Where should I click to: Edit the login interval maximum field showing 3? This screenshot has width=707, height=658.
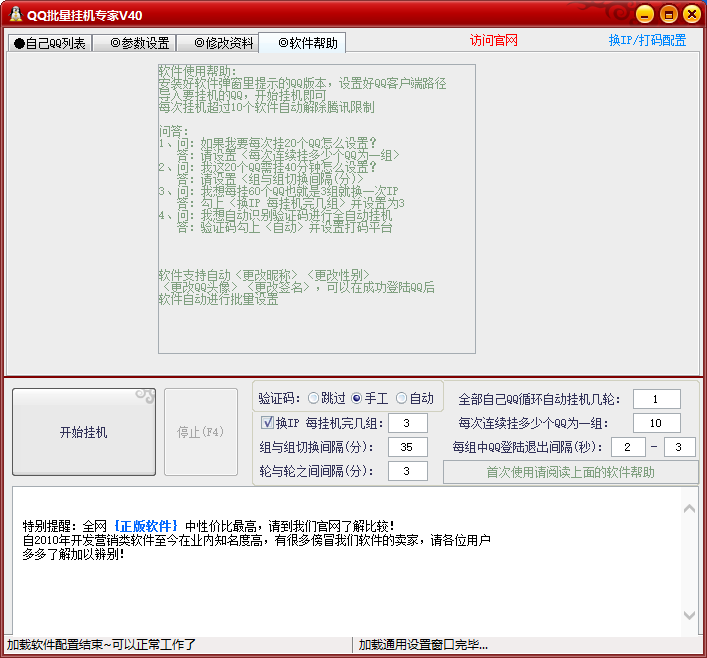pos(679,447)
